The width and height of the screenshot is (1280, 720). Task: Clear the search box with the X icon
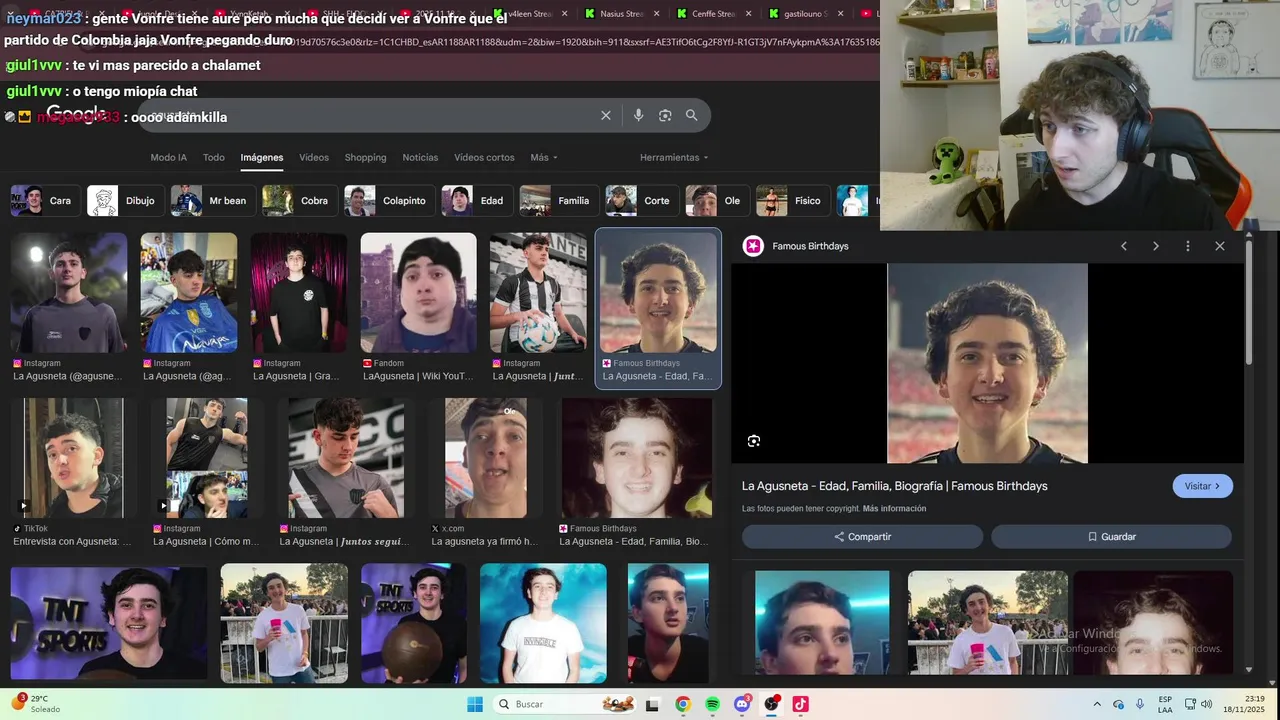point(605,115)
